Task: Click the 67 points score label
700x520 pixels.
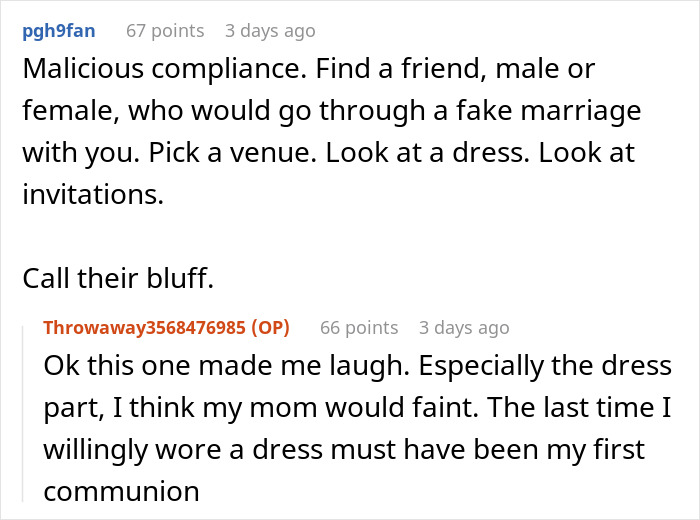Action: point(165,31)
